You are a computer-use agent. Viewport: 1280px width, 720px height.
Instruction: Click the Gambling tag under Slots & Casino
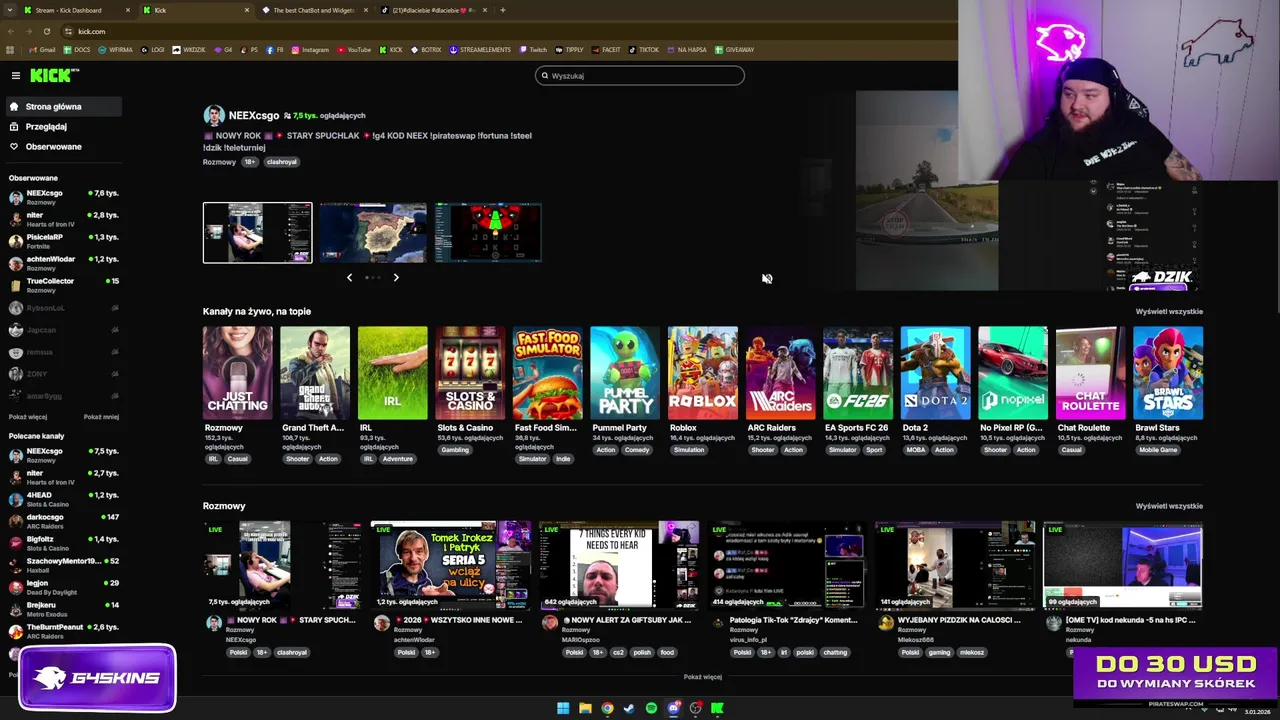(x=455, y=450)
